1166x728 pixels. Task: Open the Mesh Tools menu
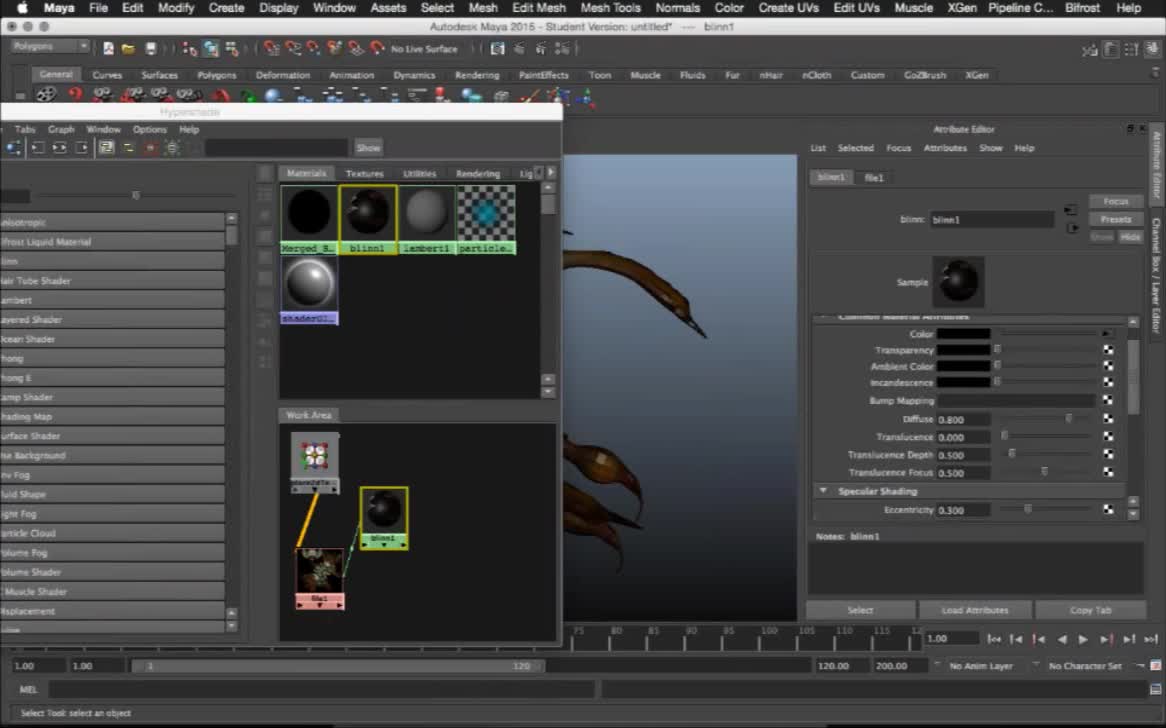click(611, 7)
